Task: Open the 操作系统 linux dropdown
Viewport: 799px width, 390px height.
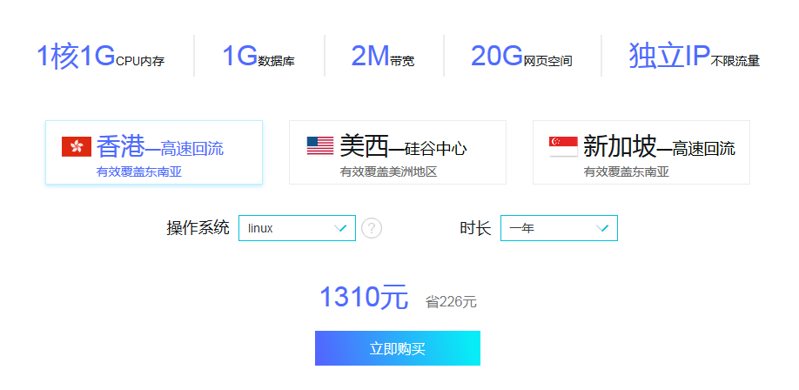Action: [297, 228]
